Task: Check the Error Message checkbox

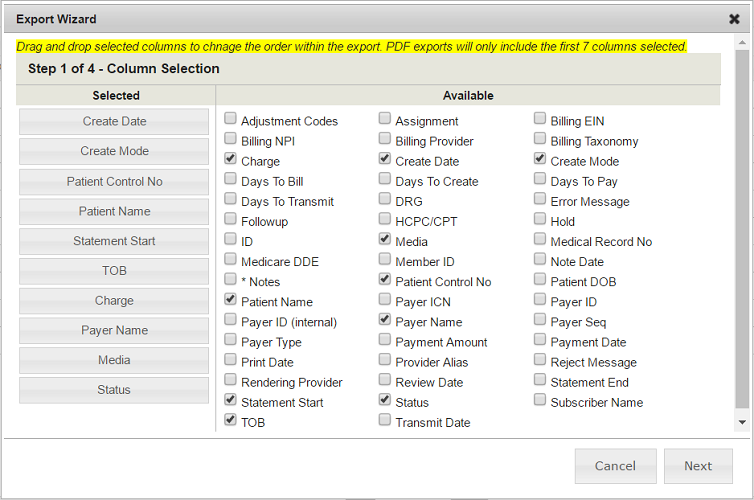Action: [540, 200]
